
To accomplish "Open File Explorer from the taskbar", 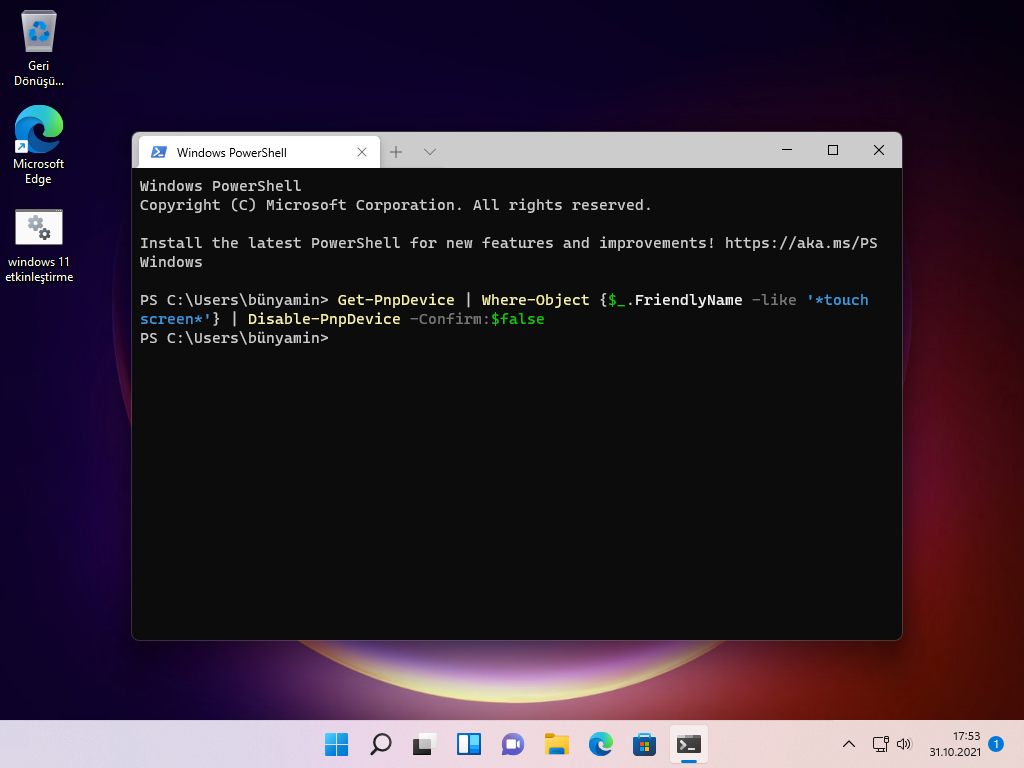I will click(556, 744).
